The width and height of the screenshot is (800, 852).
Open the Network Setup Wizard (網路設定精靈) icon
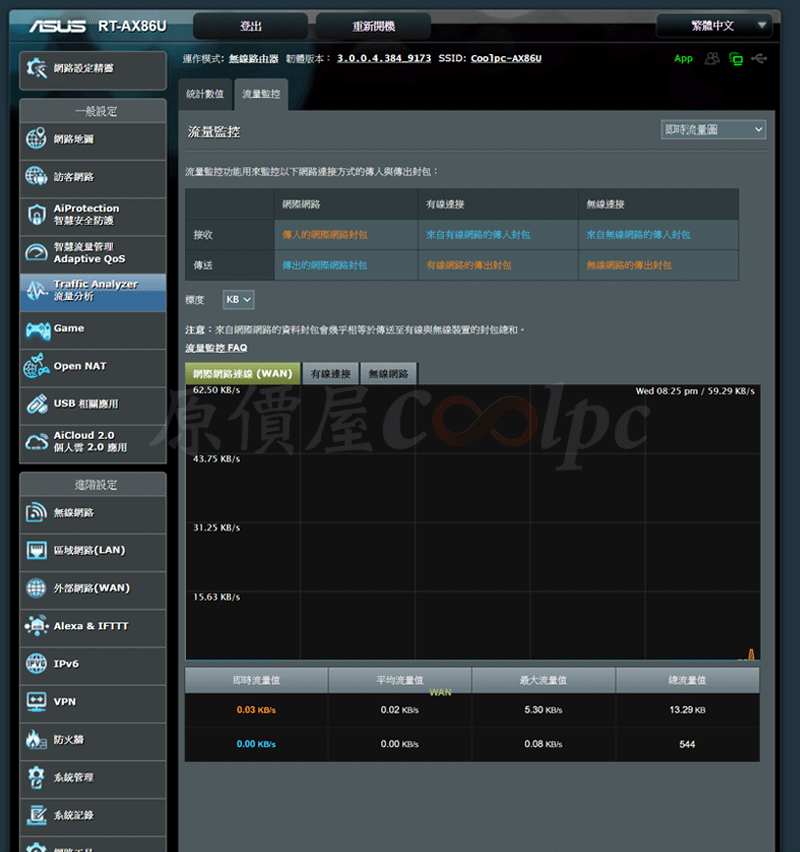click(36, 68)
